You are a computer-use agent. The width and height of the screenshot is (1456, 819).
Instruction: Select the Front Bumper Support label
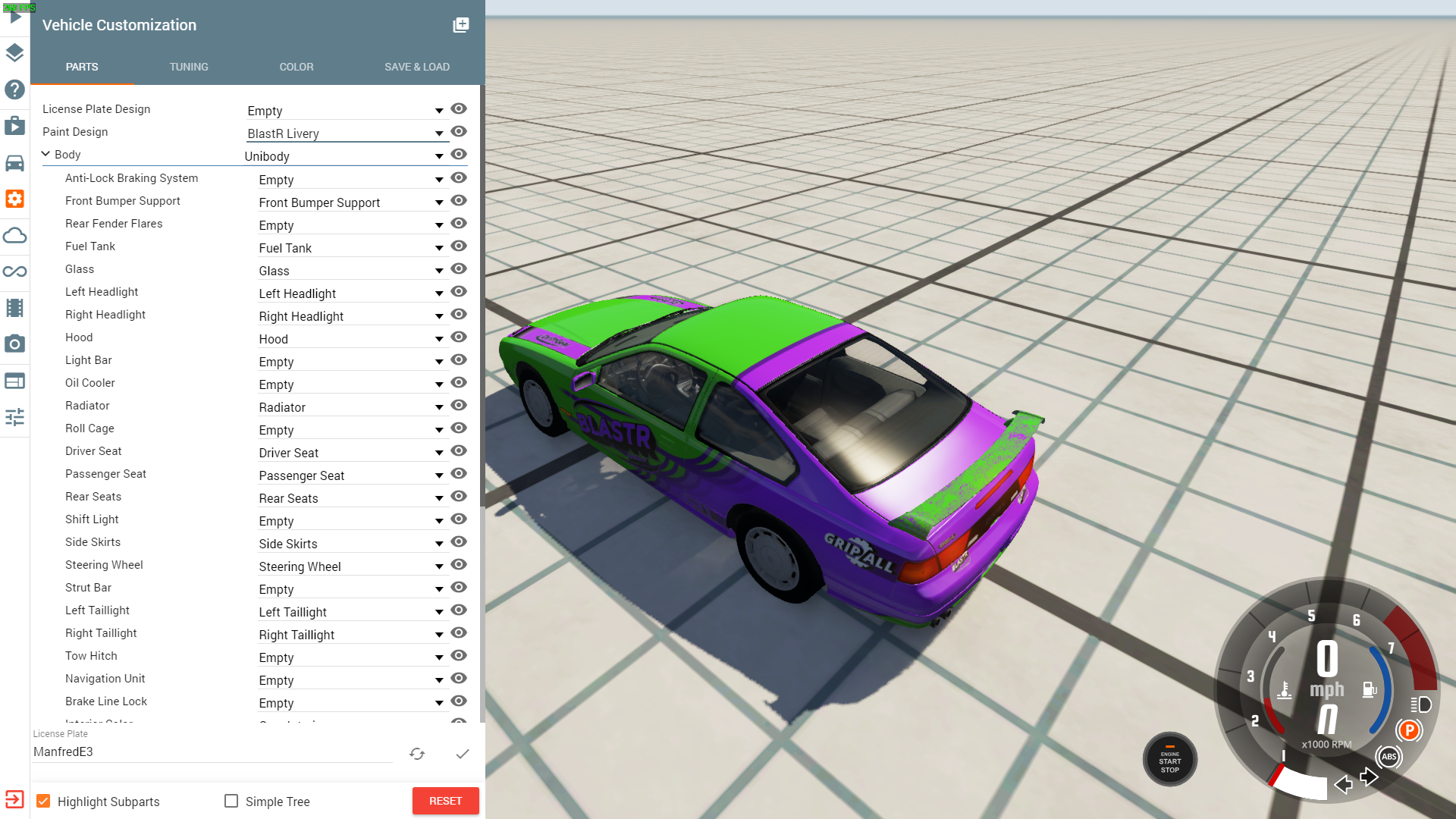pos(123,201)
